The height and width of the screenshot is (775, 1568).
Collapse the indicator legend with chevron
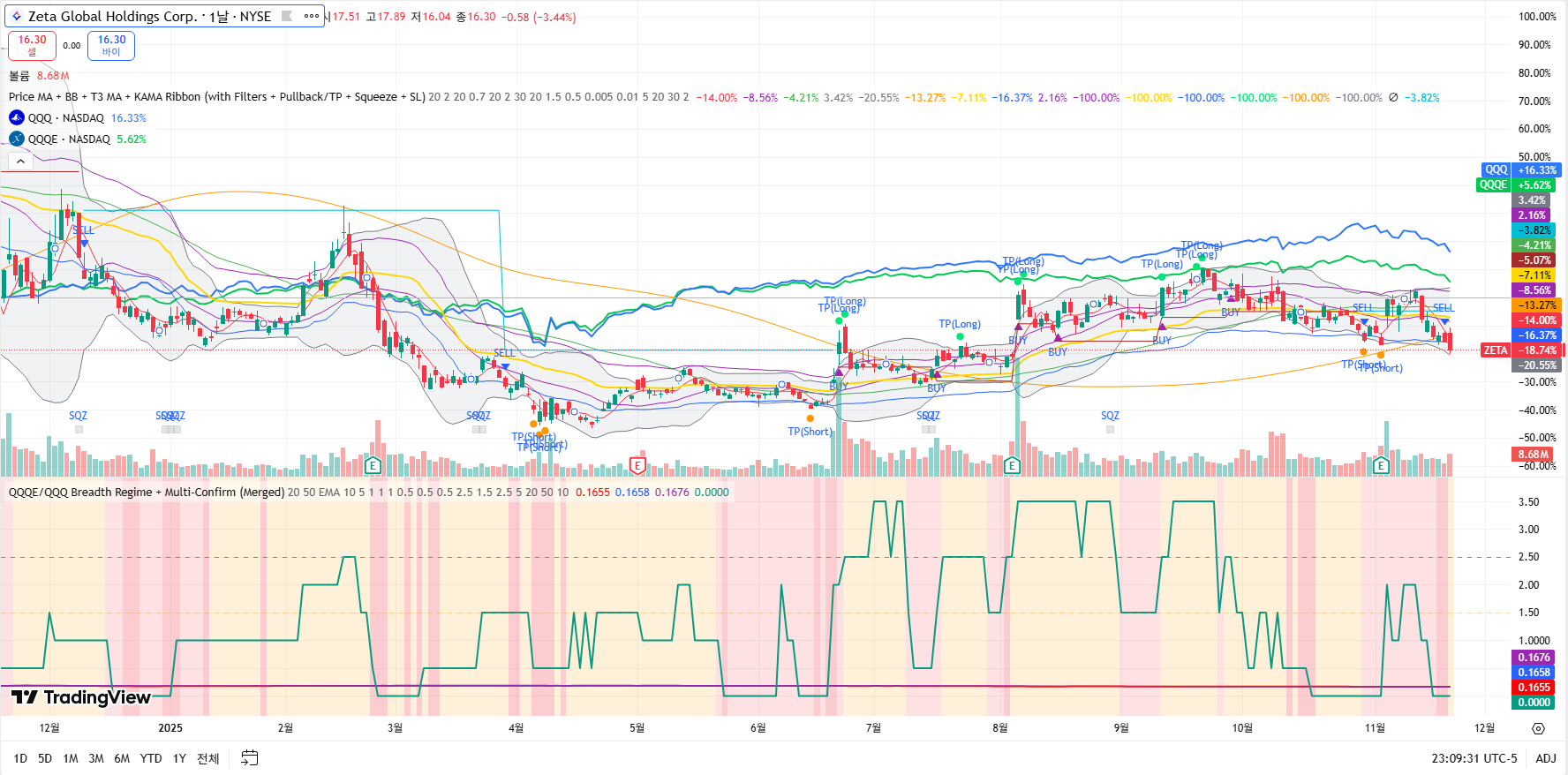pyautogui.click(x=20, y=161)
